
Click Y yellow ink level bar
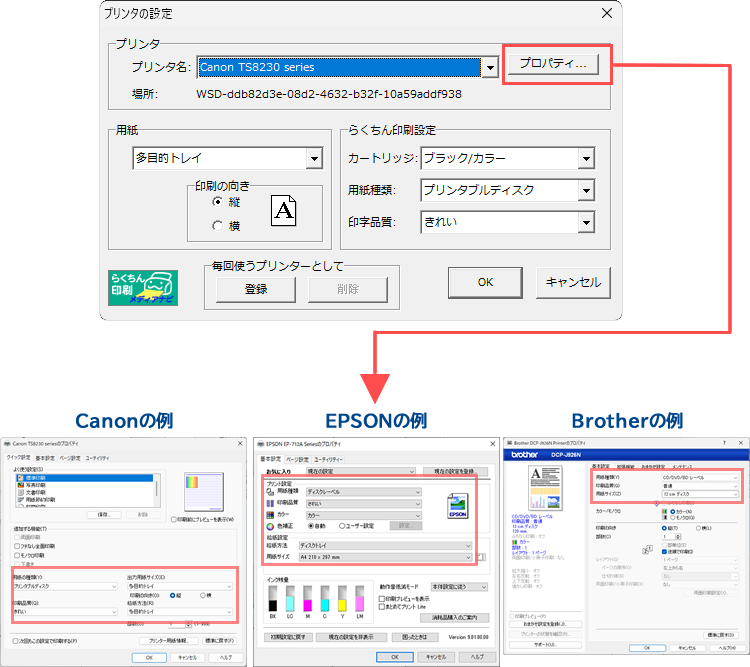[x=342, y=599]
